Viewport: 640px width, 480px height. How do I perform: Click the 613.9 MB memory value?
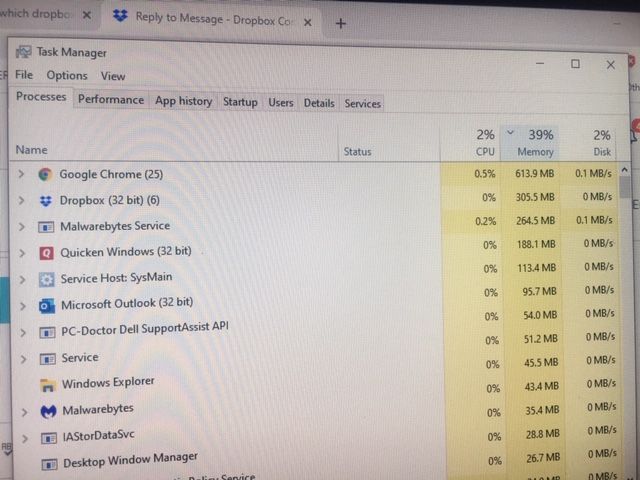coord(534,174)
